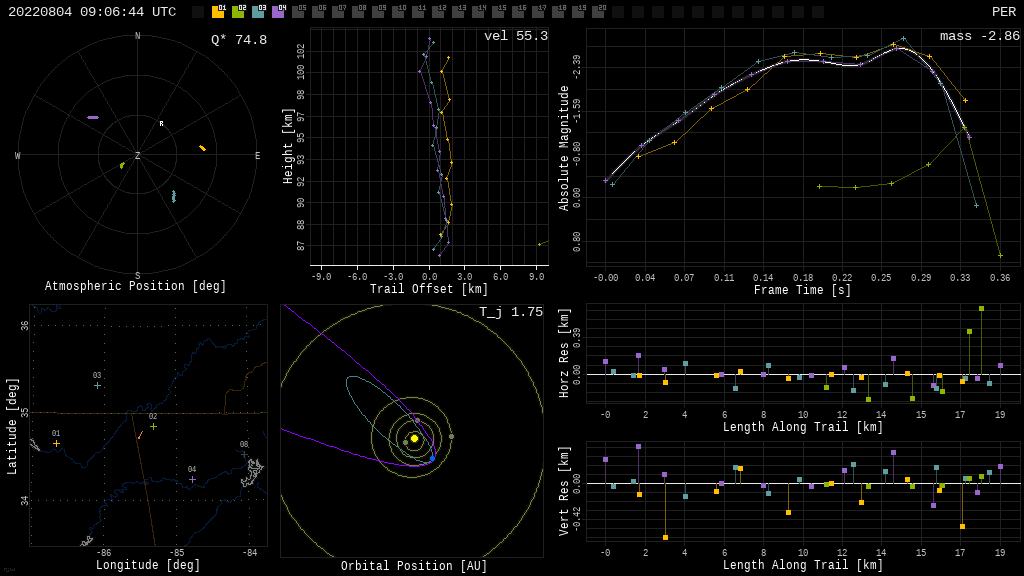Click the PER shower code label
This screenshot has height=576, width=1024.
[1003, 12]
